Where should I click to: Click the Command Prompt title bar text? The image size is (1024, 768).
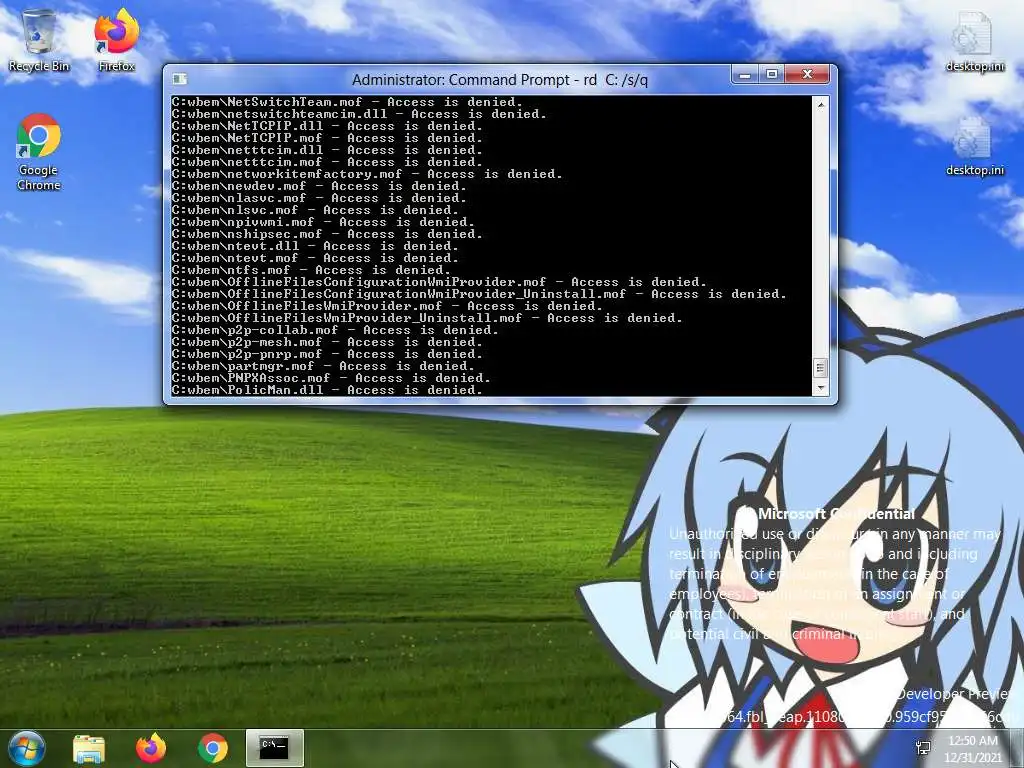(500, 80)
